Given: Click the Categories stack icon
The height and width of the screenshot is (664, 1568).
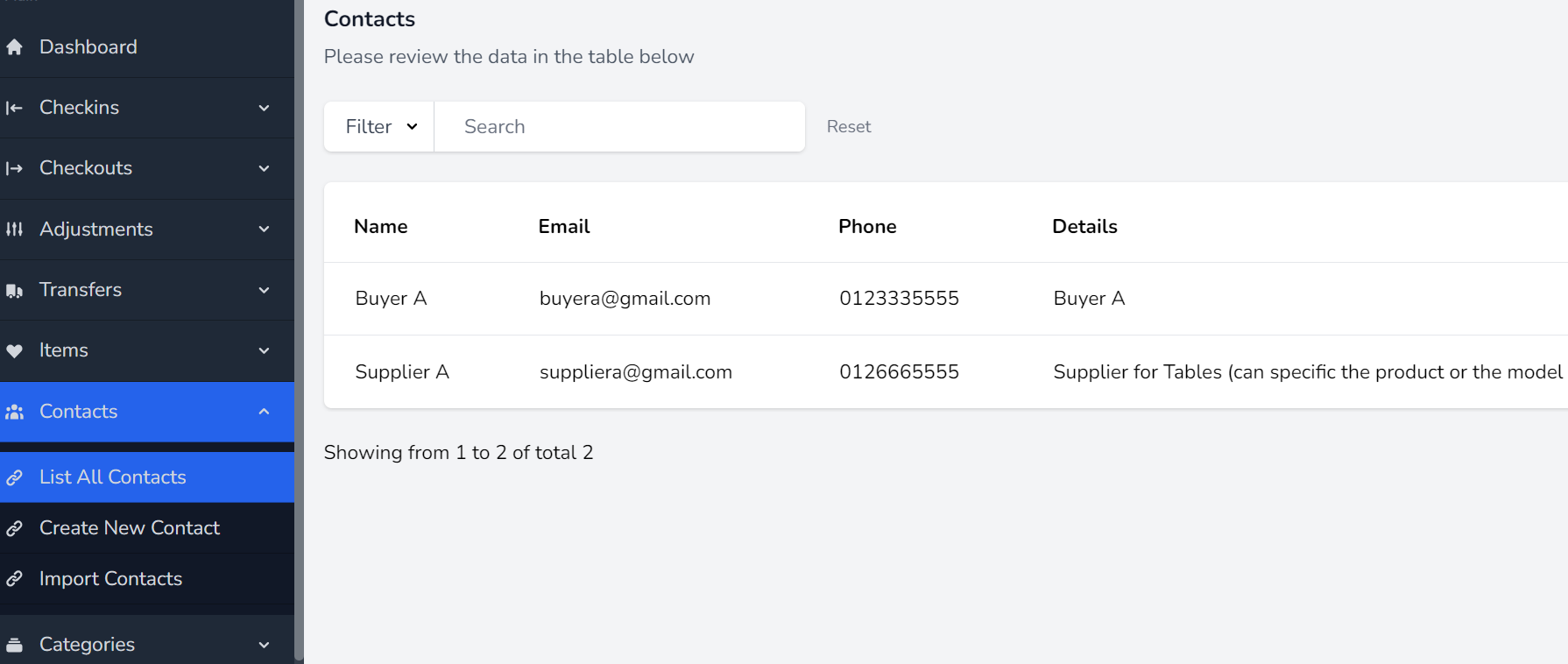Looking at the screenshot, I should (x=14, y=645).
